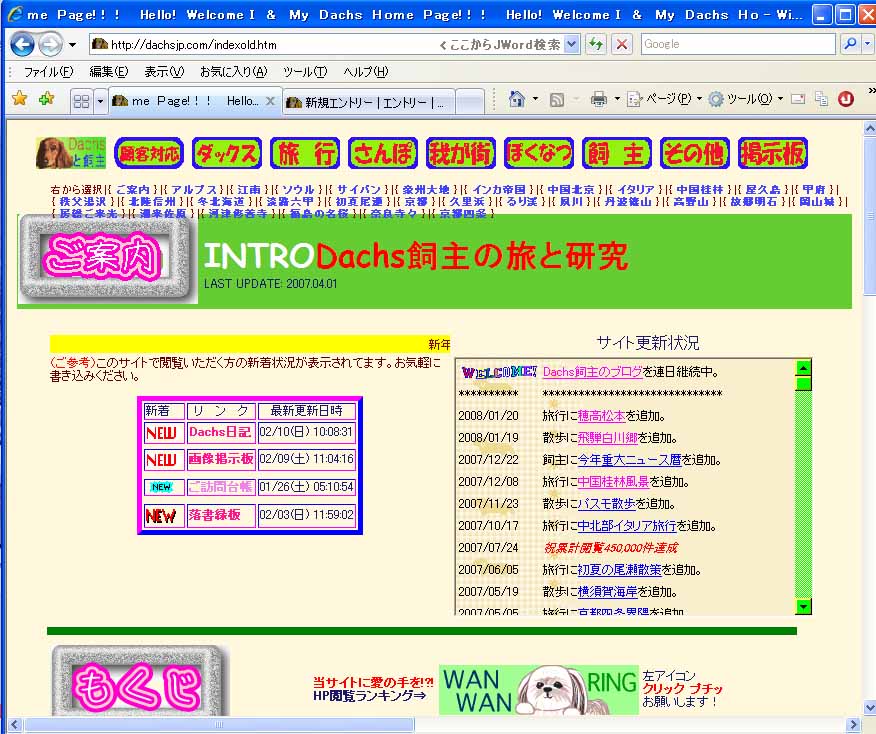Click the Print icon in toolbar
This screenshot has width=876, height=734.
[x=598, y=99]
